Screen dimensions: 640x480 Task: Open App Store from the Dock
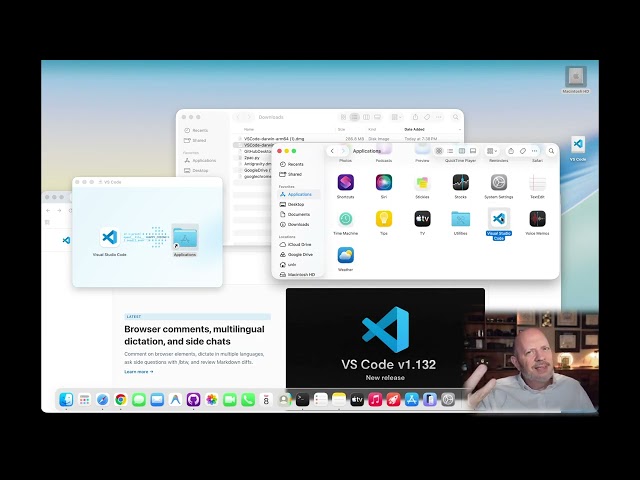tap(411, 400)
